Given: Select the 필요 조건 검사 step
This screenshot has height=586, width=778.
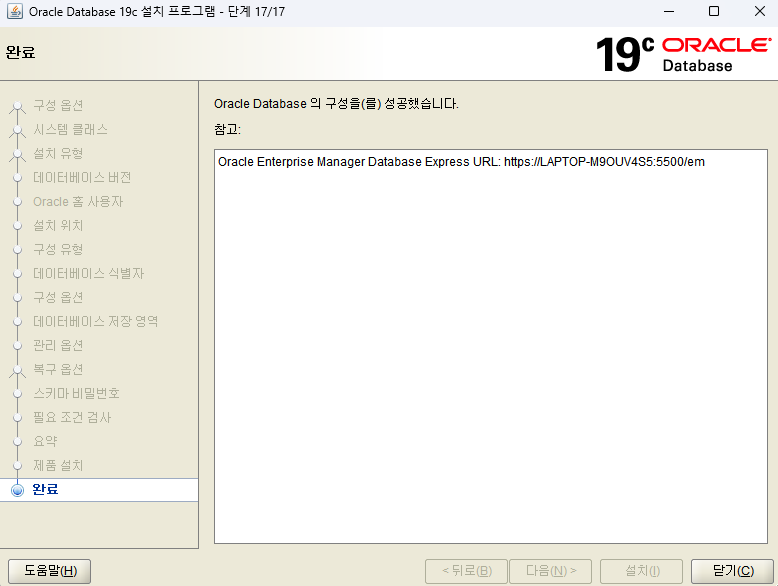Looking at the screenshot, I should 72,417.
